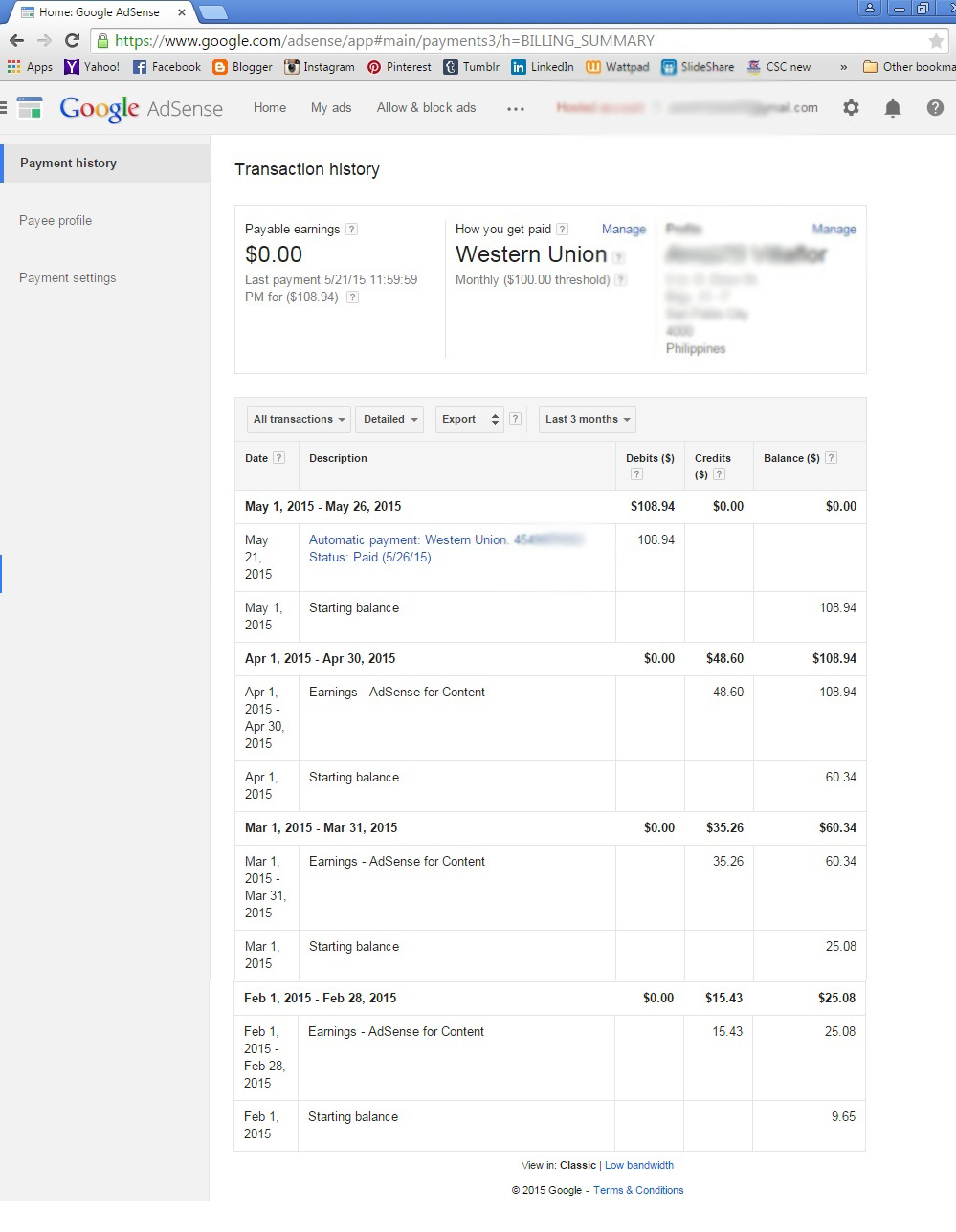
Task: Click the Classic view label
Action: pos(578,1165)
